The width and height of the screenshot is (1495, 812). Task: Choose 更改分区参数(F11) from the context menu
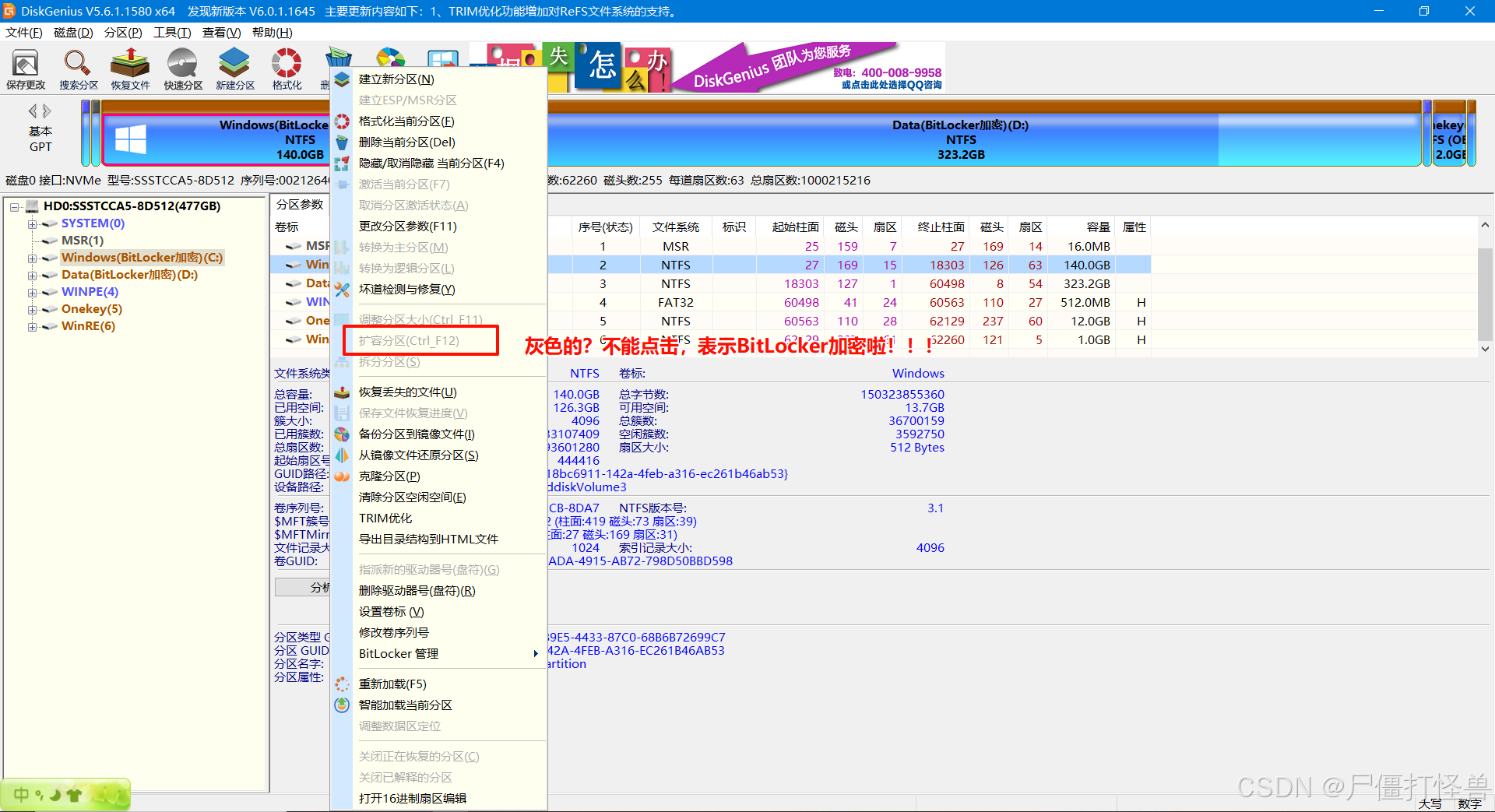tap(438, 227)
